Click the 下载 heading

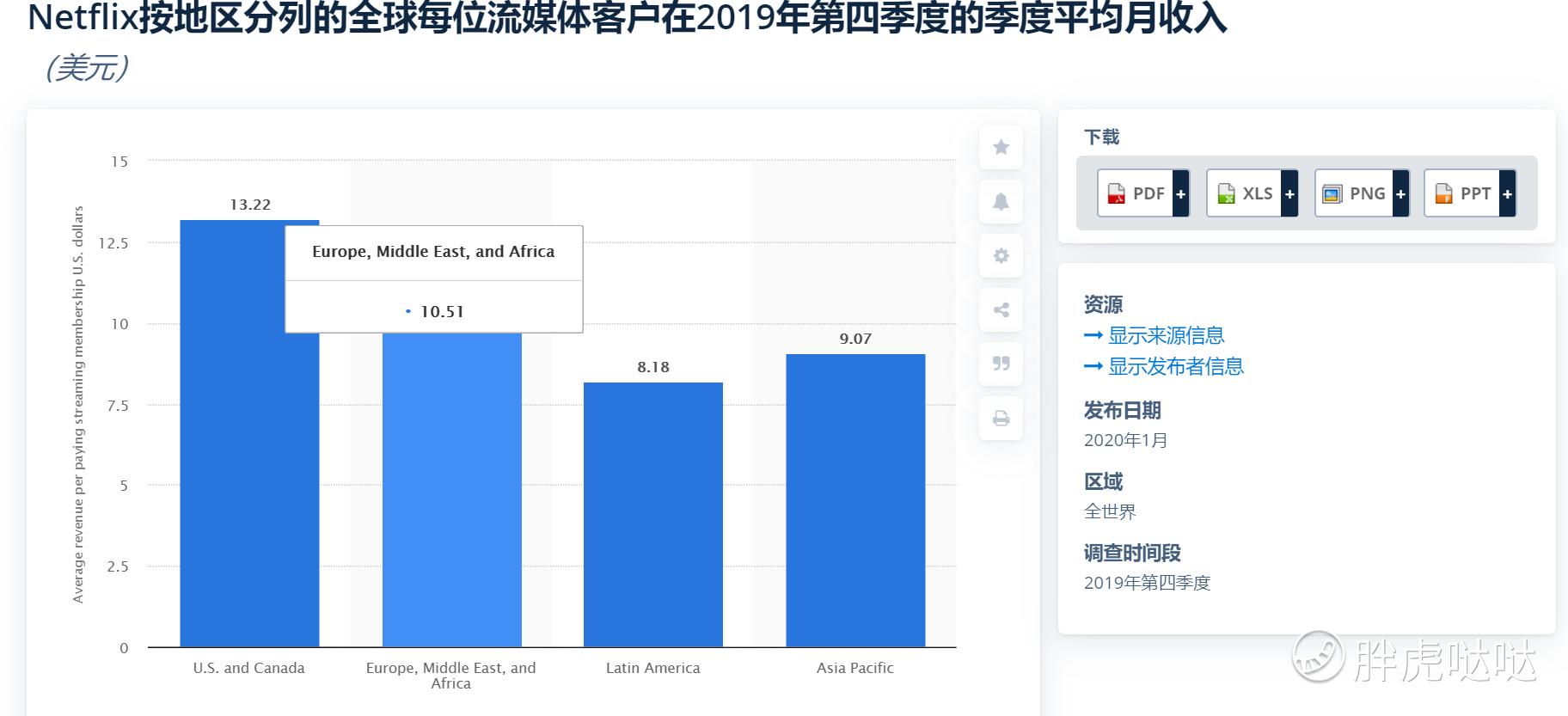pyautogui.click(x=1101, y=138)
